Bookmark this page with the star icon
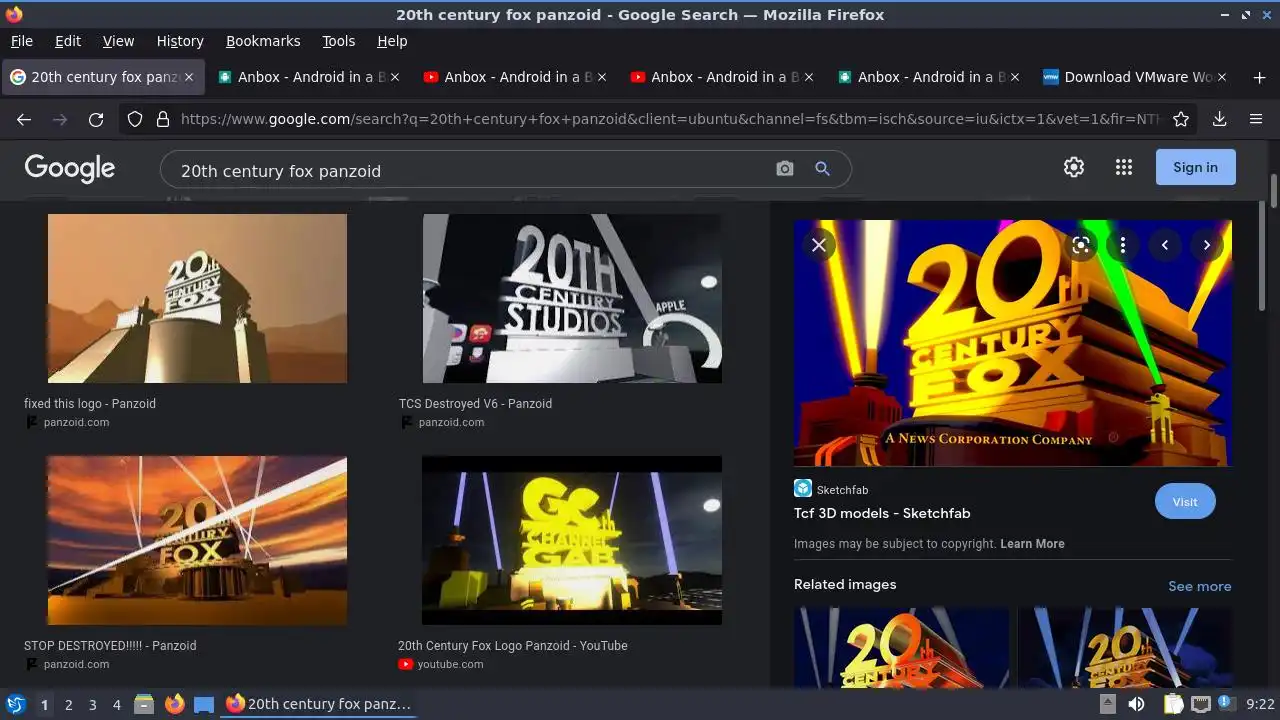This screenshot has width=1280, height=720. pyautogui.click(x=1181, y=119)
